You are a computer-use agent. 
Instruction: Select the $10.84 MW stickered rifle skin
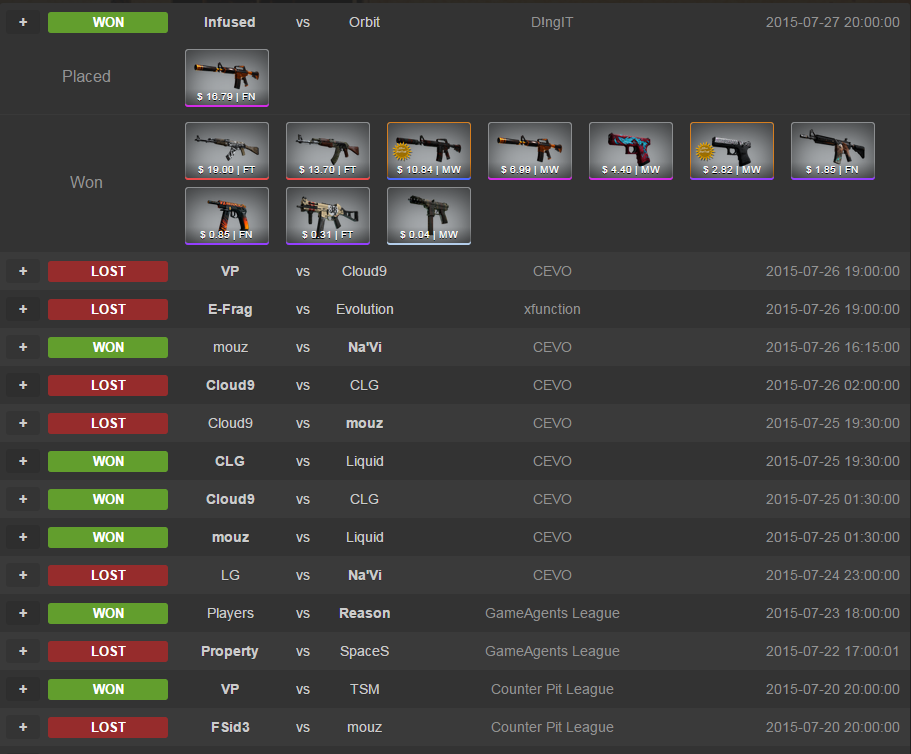pos(429,151)
